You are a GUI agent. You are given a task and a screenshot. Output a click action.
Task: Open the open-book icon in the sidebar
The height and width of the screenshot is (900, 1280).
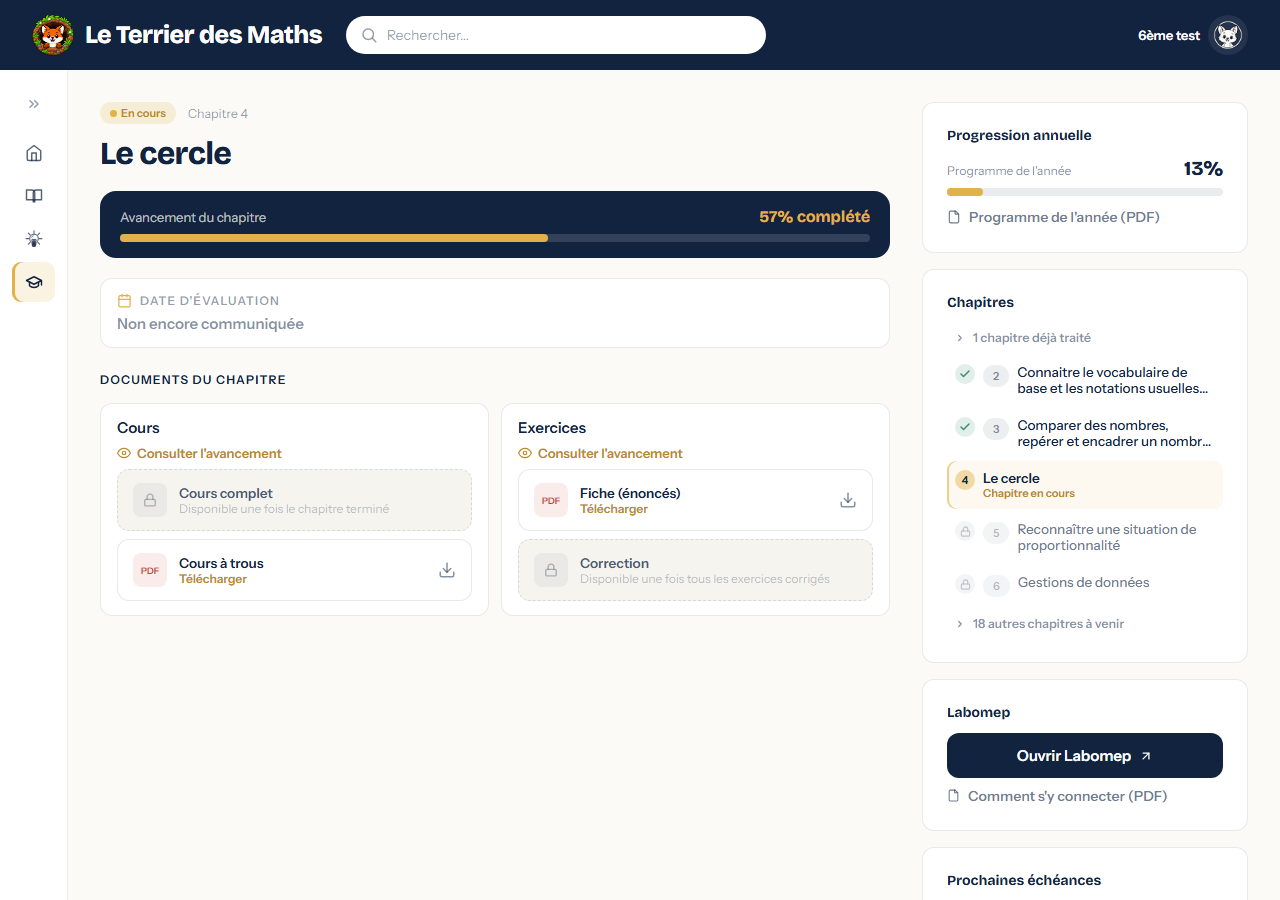click(34, 196)
